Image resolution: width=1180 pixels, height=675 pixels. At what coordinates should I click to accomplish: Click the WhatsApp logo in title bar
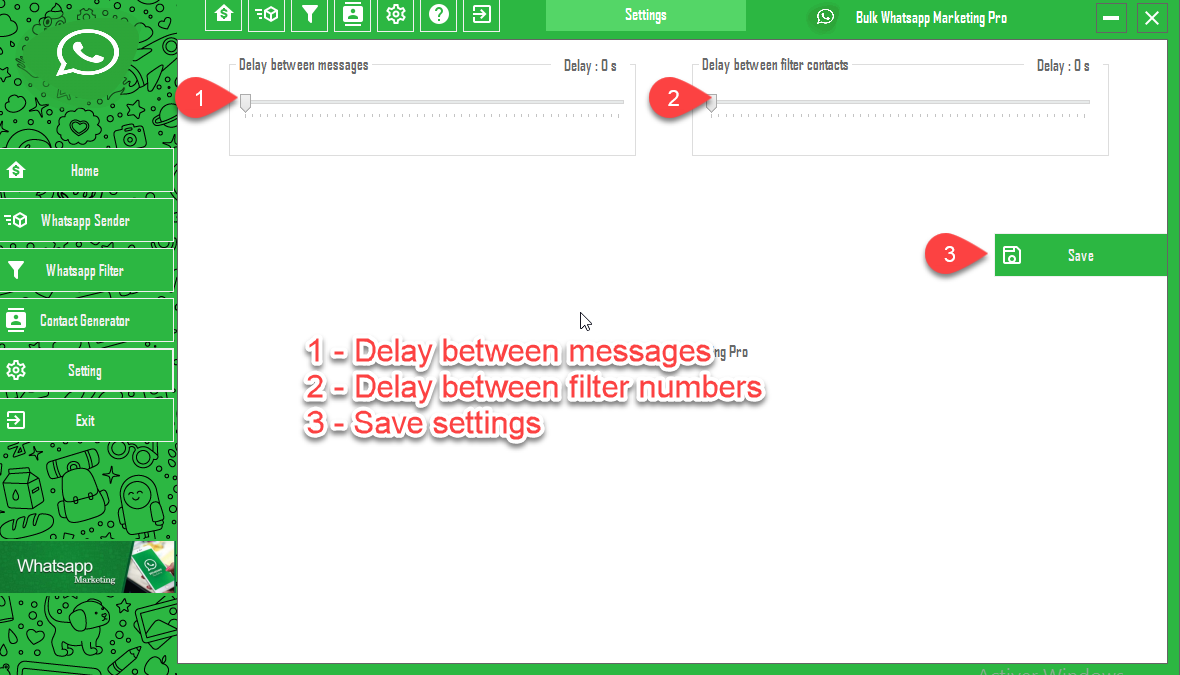click(825, 17)
